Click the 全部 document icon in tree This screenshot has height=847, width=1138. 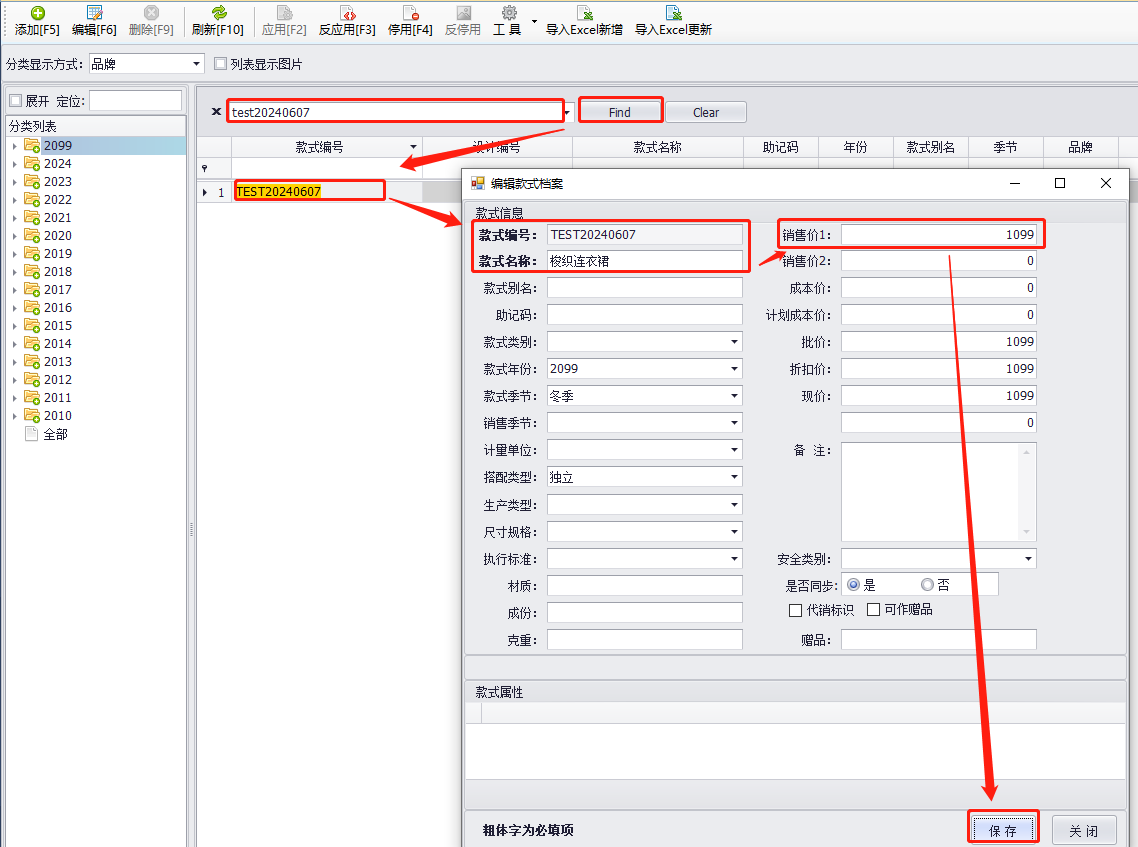tap(31, 434)
